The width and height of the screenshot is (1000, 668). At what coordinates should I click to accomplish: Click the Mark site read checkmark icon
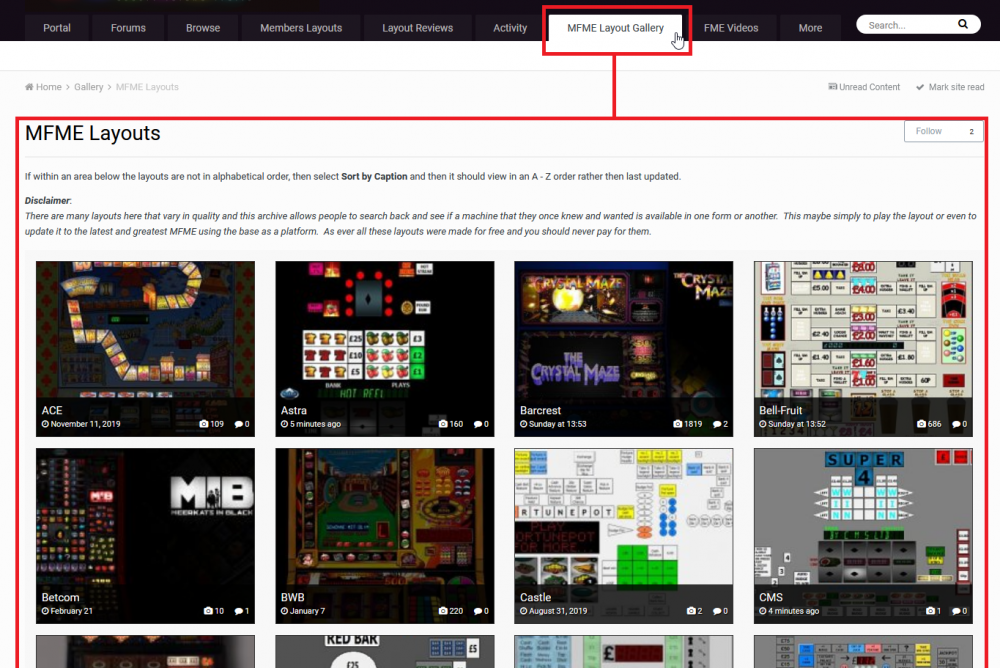(920, 87)
